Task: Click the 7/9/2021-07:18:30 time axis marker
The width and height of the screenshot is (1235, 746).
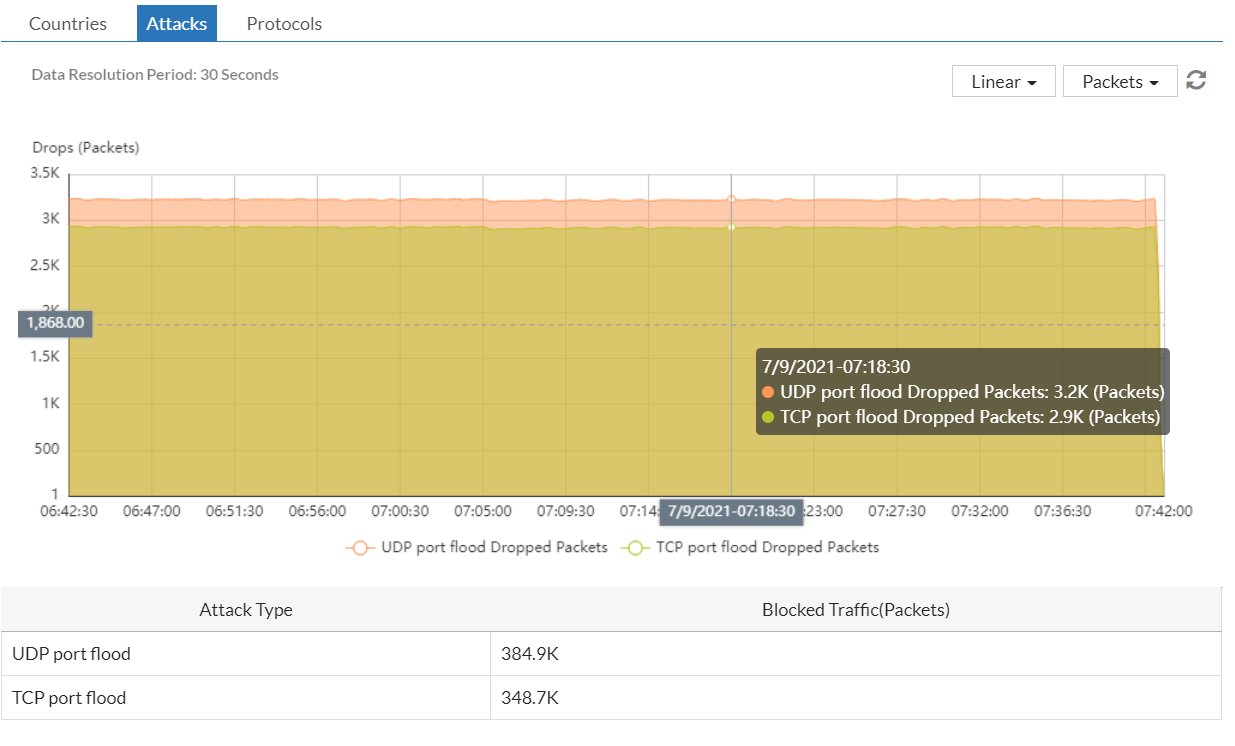Action: pos(731,511)
